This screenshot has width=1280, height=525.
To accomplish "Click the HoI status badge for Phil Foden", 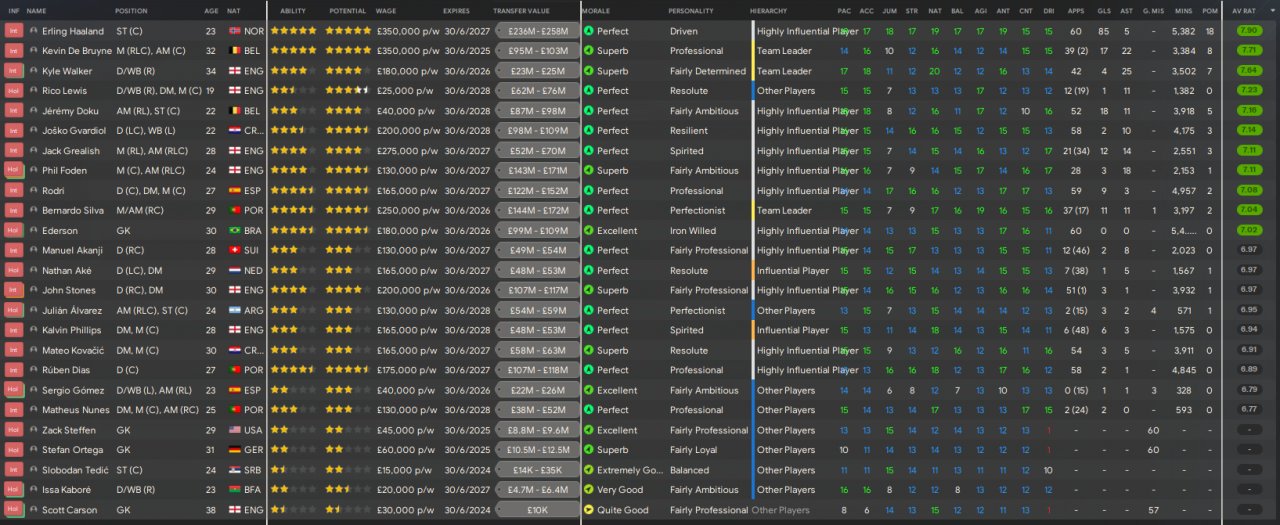I will tap(14, 170).
